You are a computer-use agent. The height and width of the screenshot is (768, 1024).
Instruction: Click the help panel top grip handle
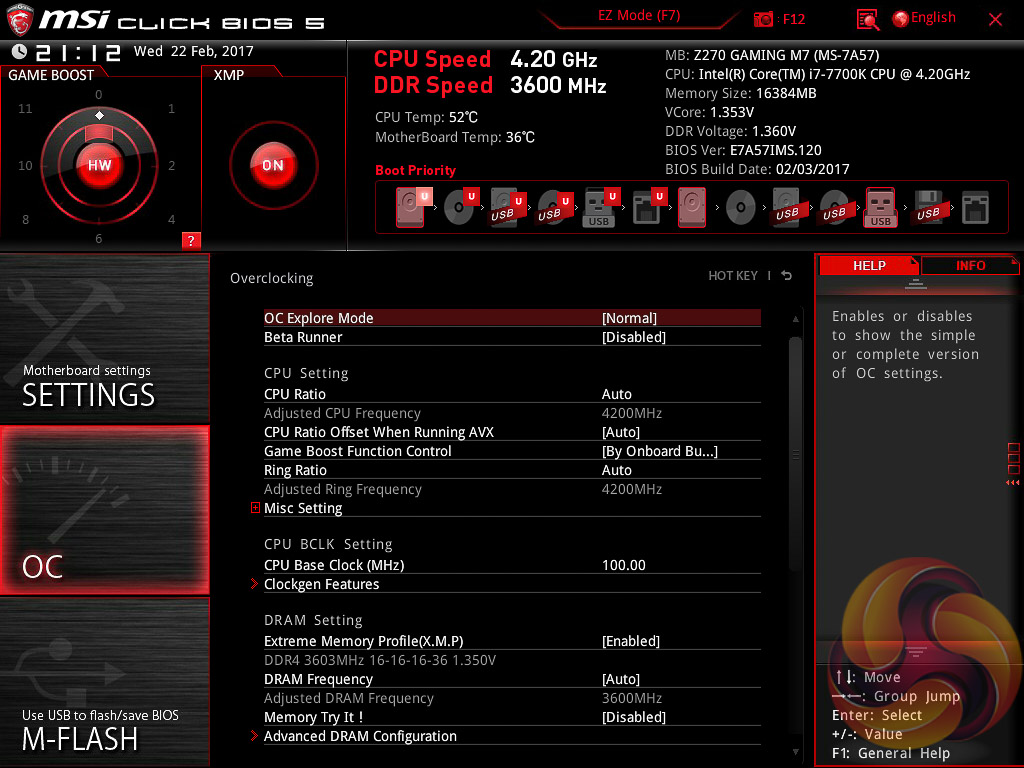pyautogui.click(x=916, y=283)
